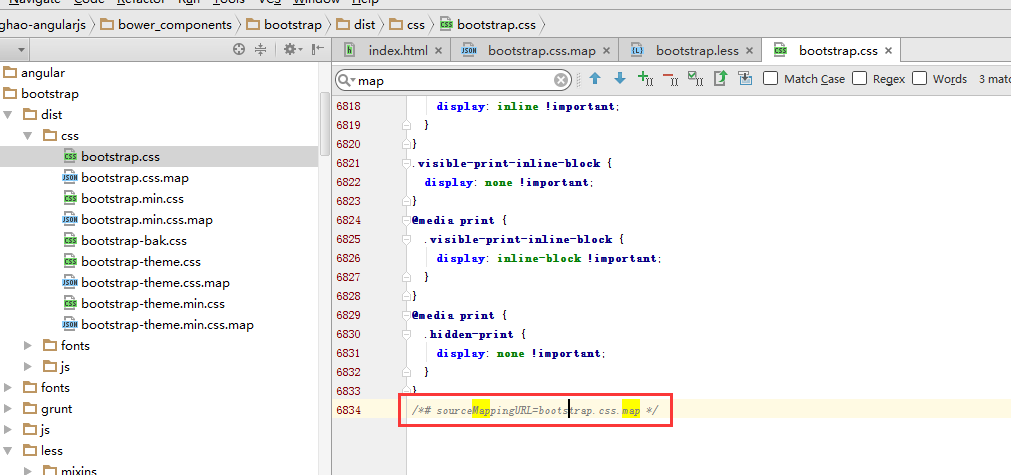Click inside the find field containing map
The image size is (1011, 475).
click(454, 81)
